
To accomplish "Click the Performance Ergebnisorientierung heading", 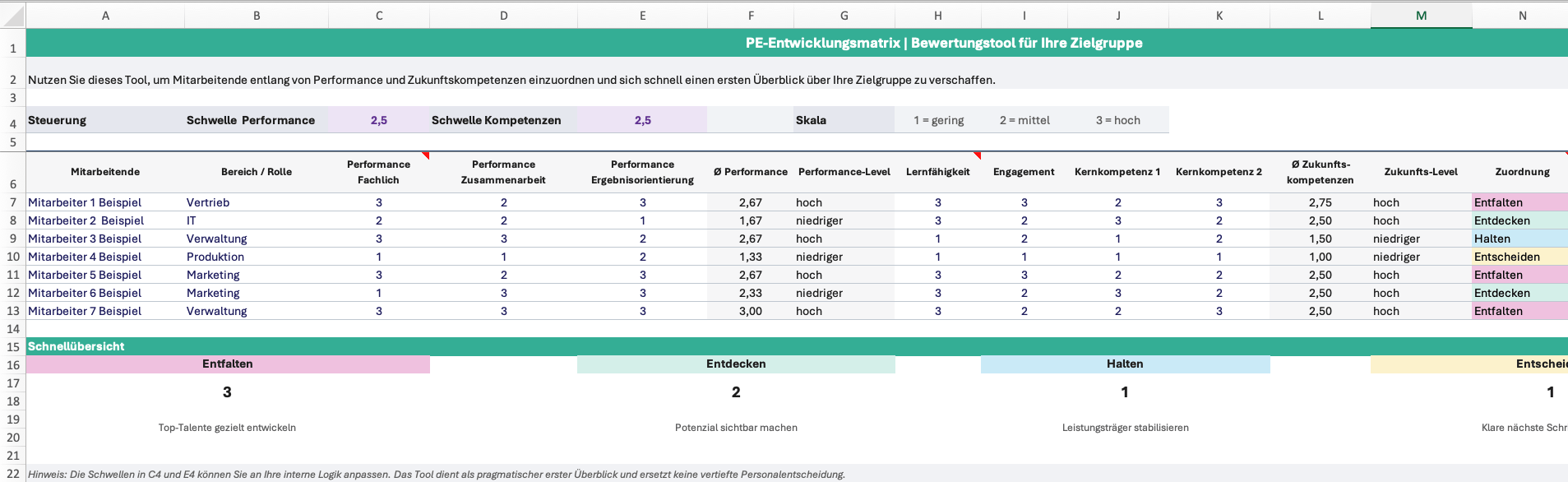I will point(642,172).
